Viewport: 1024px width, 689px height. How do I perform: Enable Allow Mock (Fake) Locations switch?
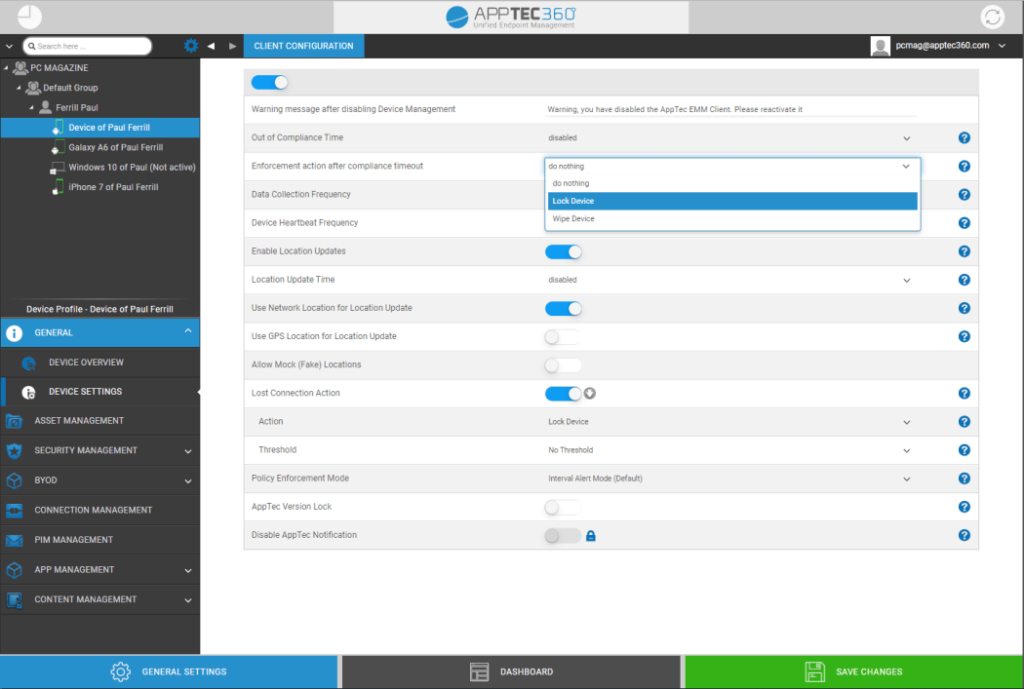(x=563, y=366)
